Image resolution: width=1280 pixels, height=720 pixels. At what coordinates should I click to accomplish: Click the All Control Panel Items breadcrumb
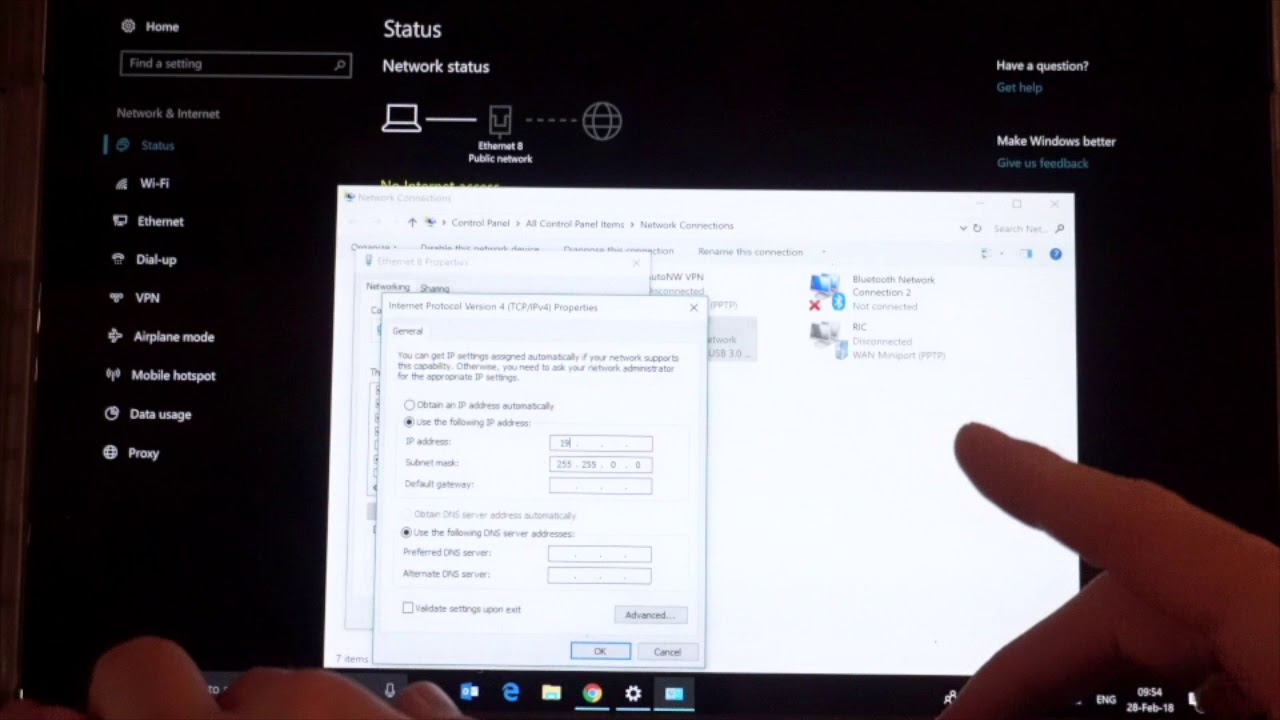click(x=574, y=224)
